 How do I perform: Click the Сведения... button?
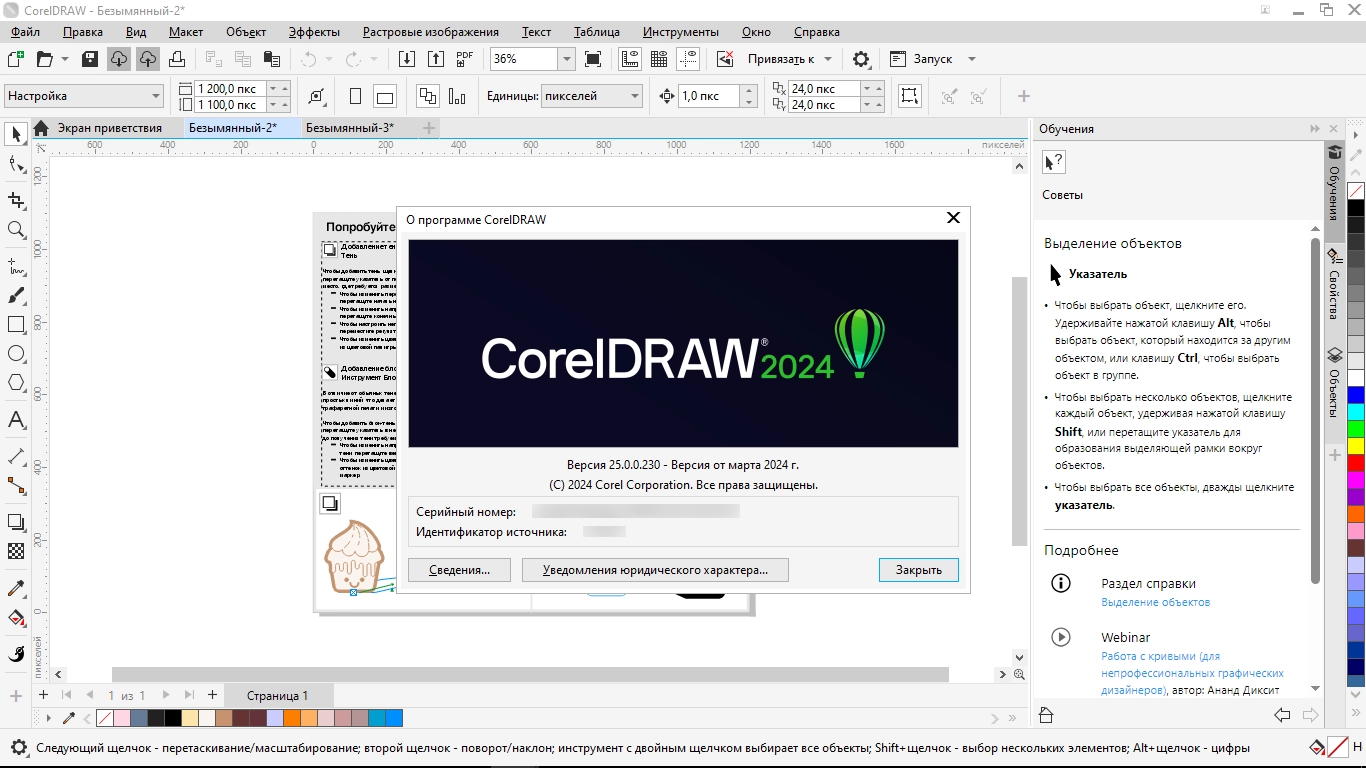tap(459, 570)
